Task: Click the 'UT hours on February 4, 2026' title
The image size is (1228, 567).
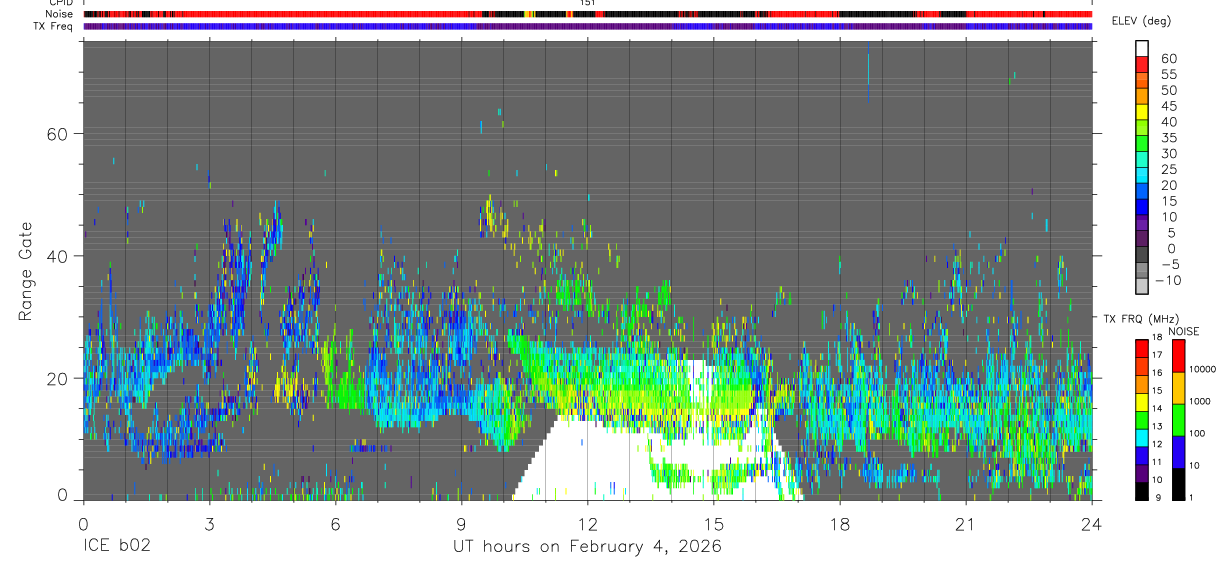Action: [587, 547]
